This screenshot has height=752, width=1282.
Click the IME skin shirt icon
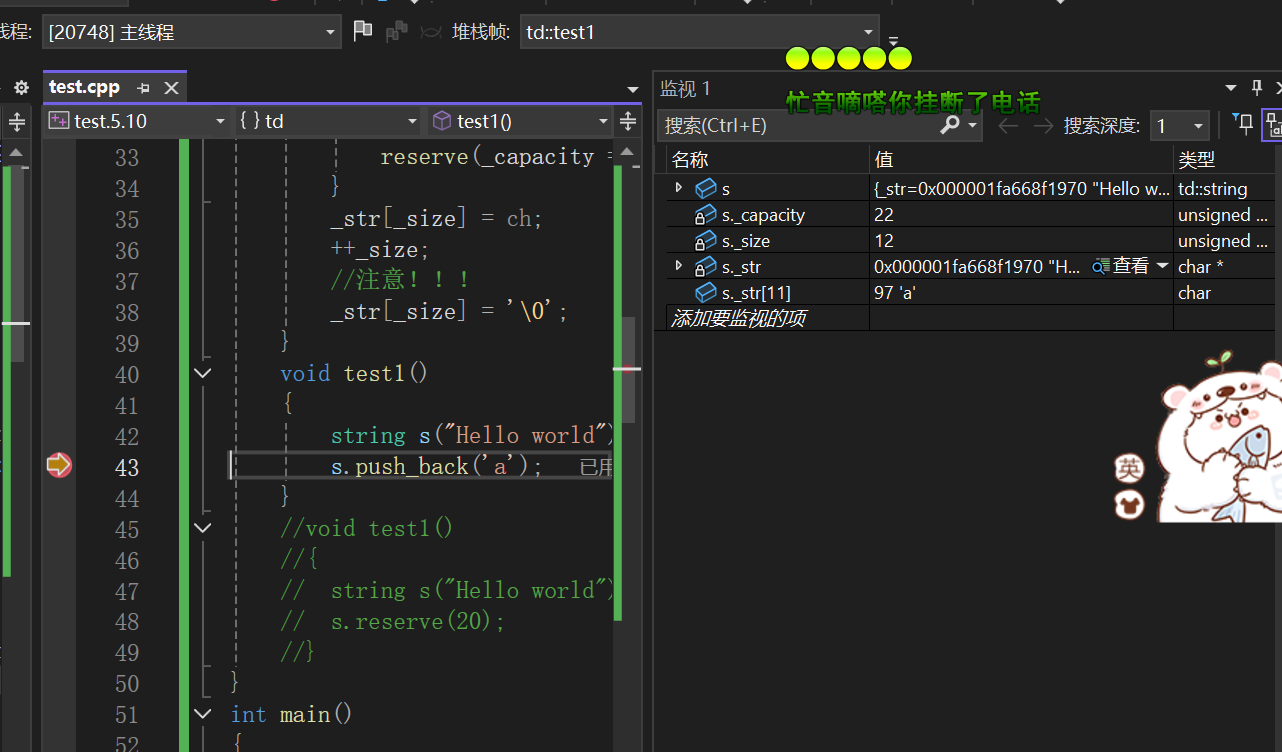pyautogui.click(x=1130, y=505)
